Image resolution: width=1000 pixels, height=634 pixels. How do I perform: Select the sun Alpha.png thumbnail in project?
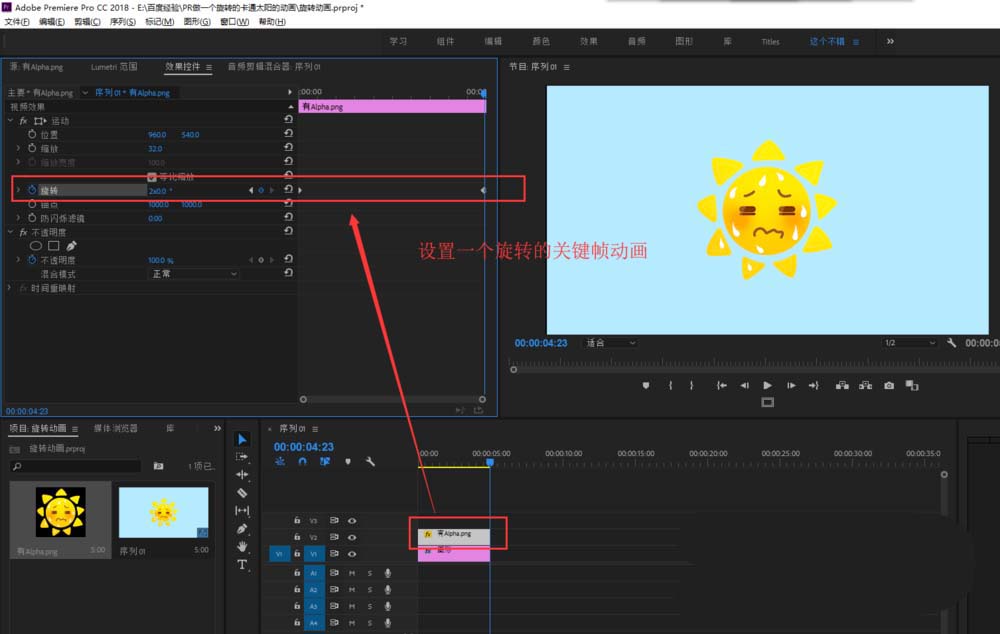click(61, 512)
